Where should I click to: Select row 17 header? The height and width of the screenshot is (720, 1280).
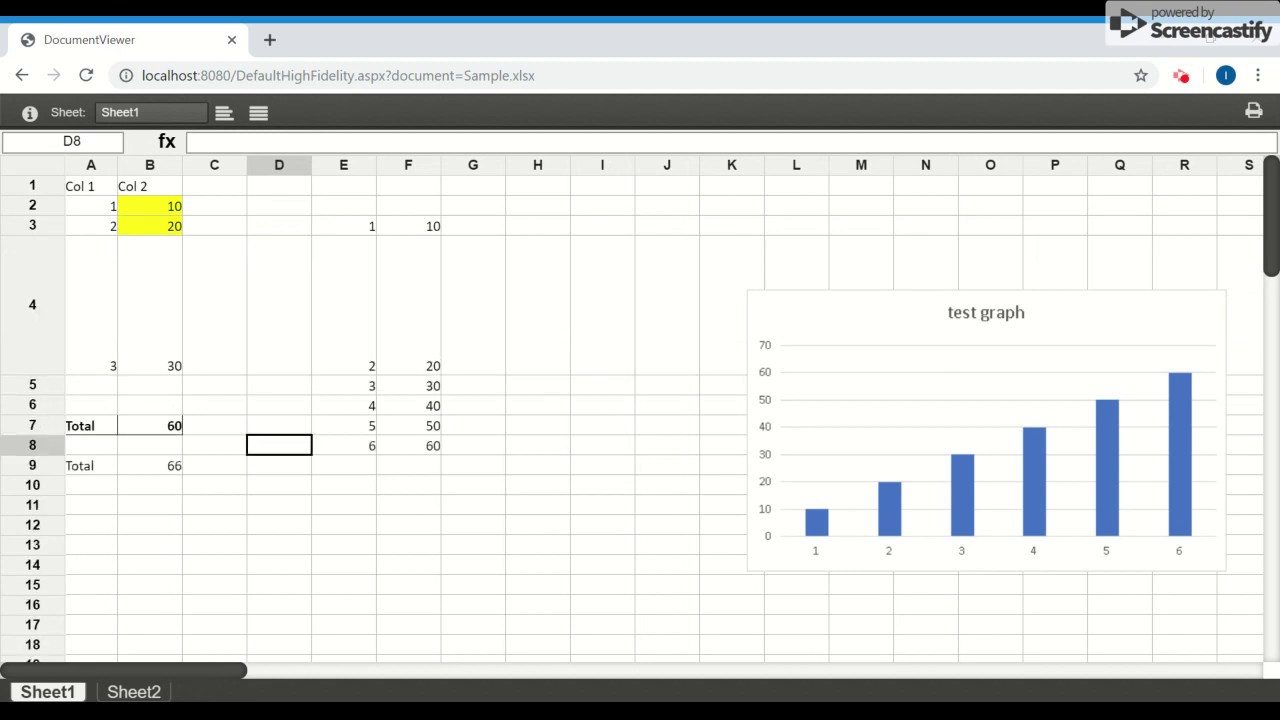32,625
